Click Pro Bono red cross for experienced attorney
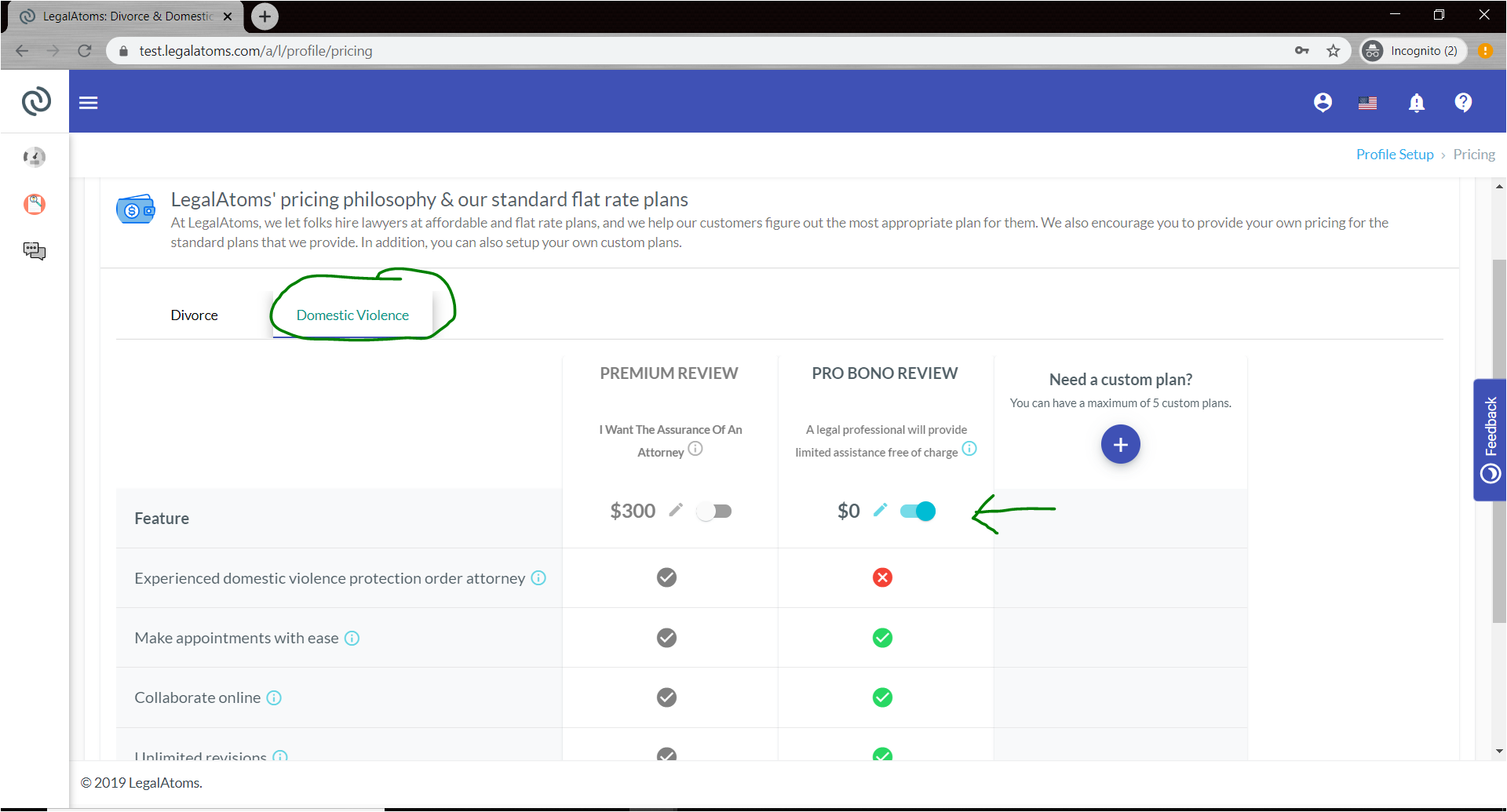The image size is (1507, 812). tap(882, 577)
